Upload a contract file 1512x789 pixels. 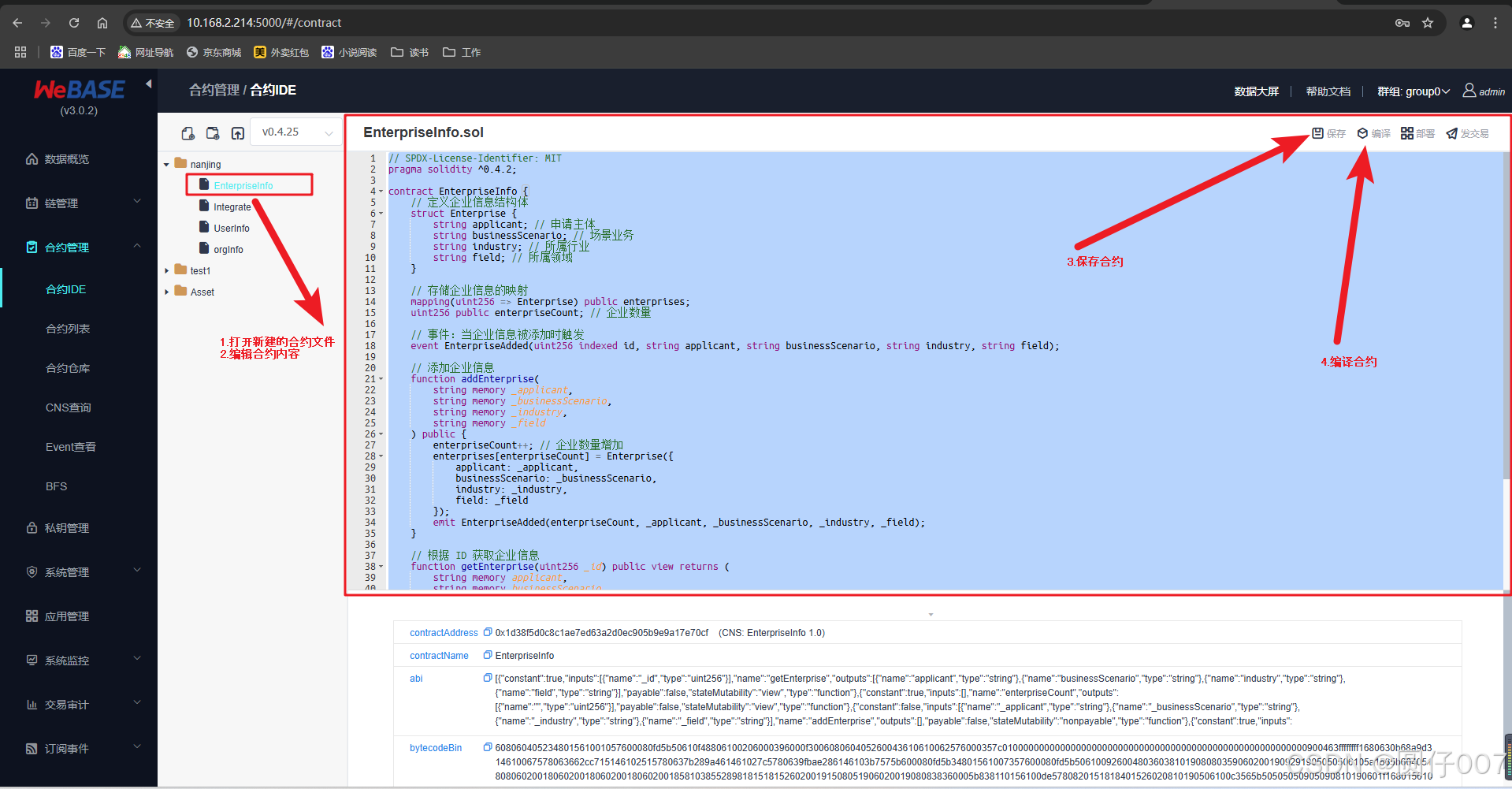(238, 133)
